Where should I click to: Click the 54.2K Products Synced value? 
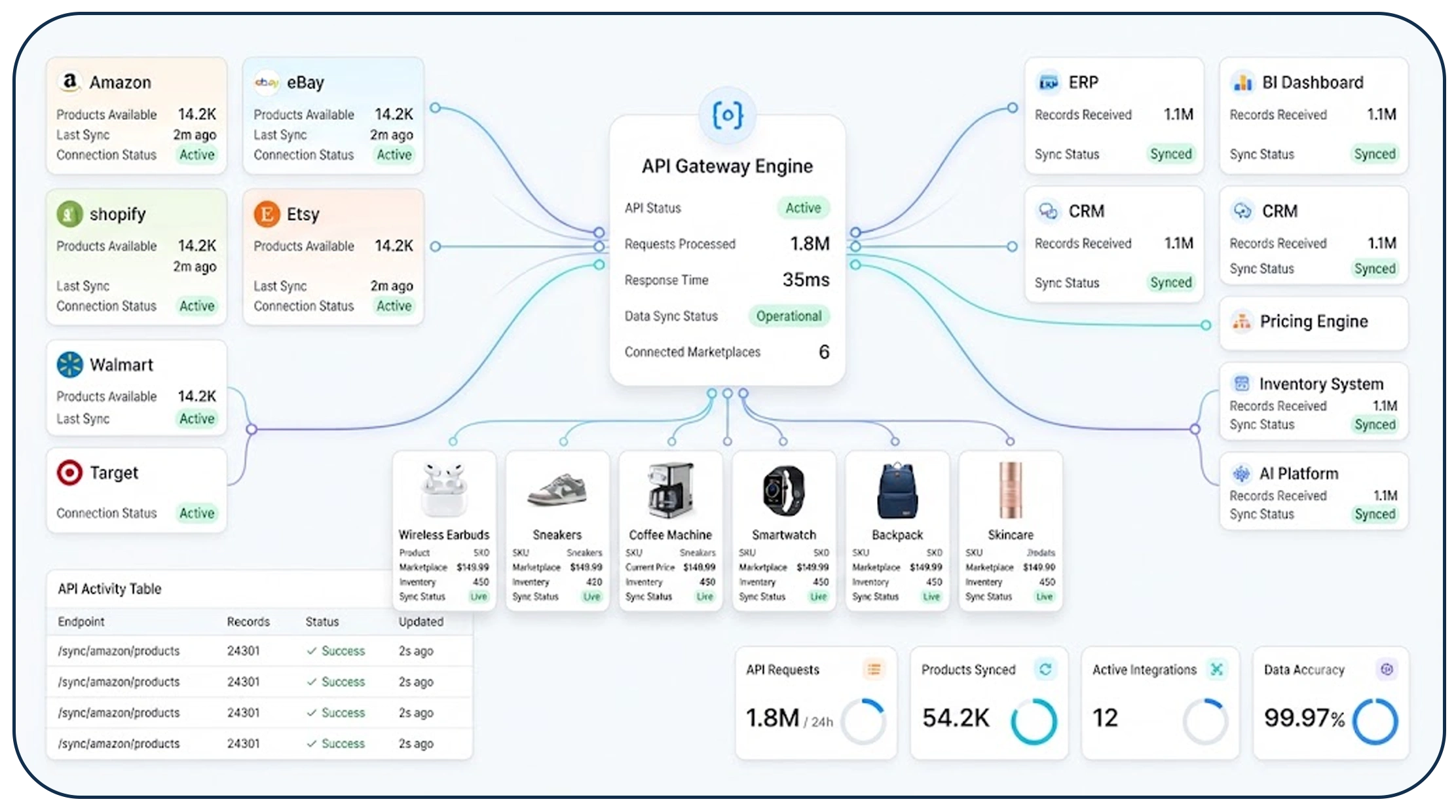click(x=956, y=718)
